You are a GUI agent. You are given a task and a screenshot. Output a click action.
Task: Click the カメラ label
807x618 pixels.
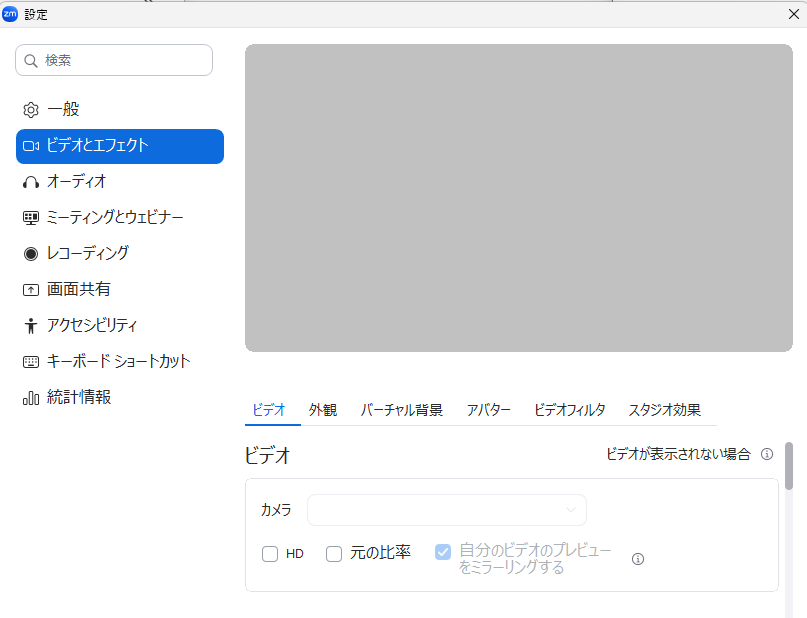(x=276, y=510)
